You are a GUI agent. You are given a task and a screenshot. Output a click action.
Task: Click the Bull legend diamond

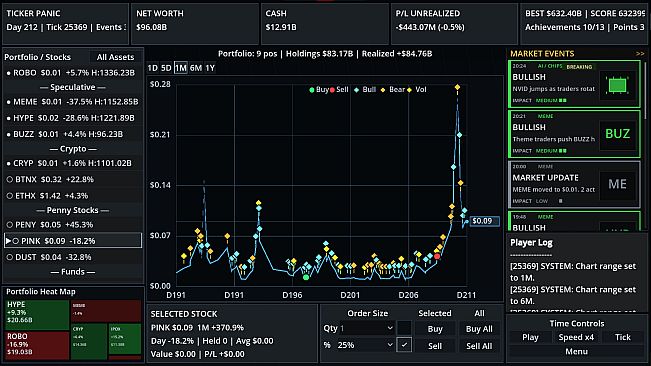357,90
